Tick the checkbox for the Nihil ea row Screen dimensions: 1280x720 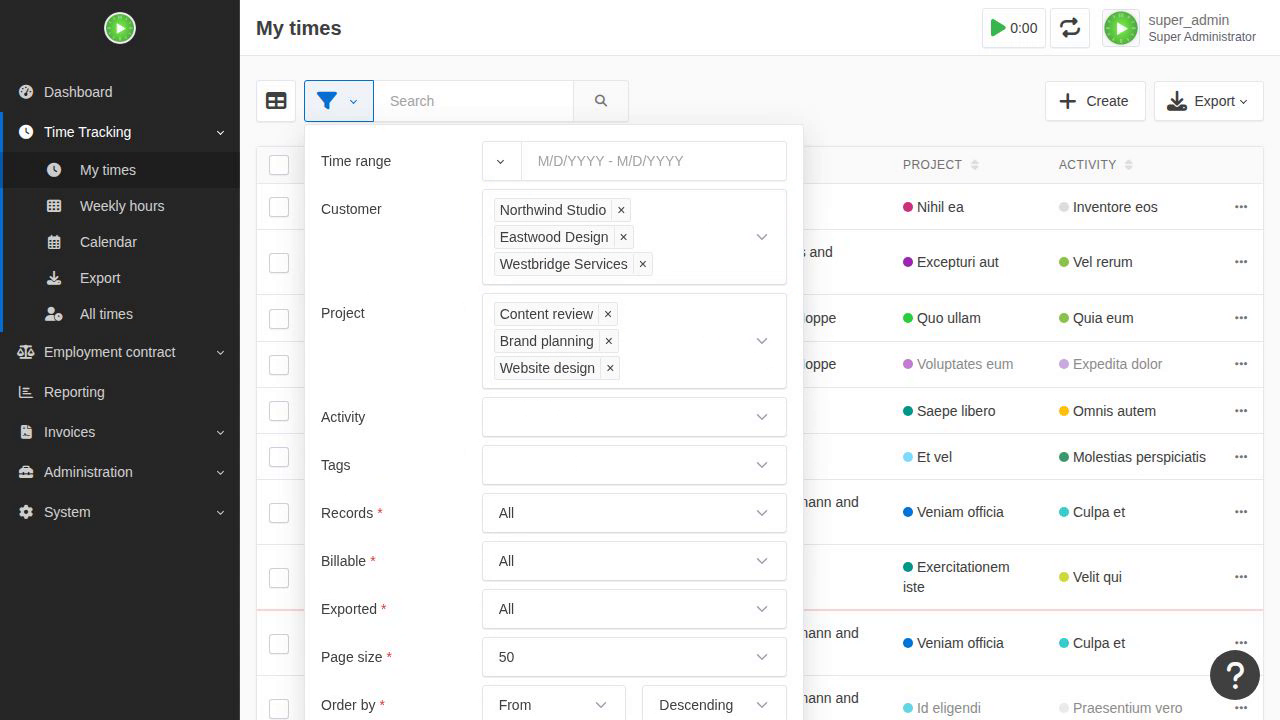tap(279, 207)
